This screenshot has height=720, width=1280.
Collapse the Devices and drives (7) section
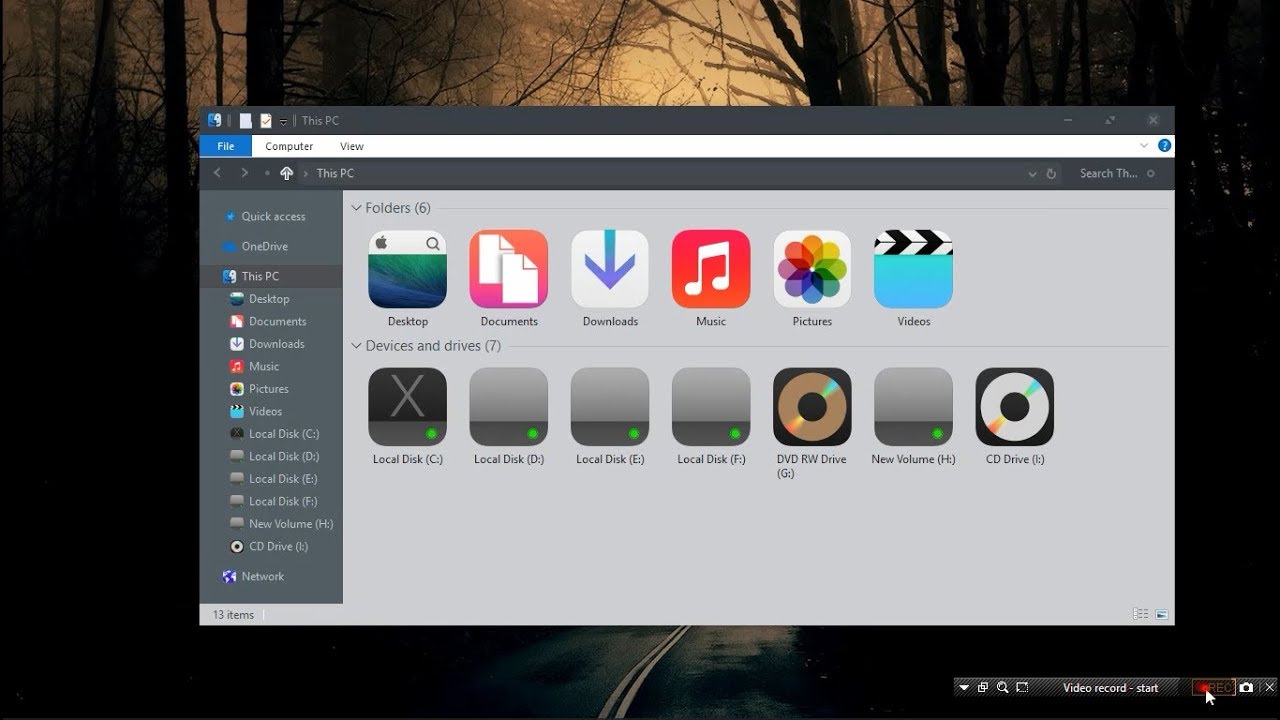click(x=356, y=345)
